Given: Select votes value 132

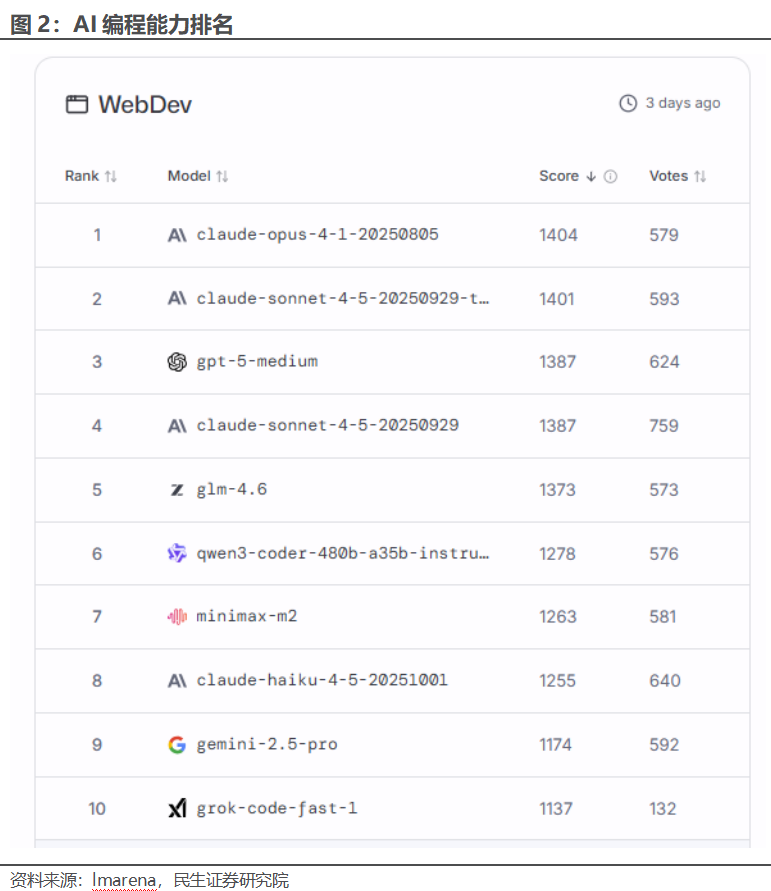Looking at the screenshot, I should (663, 809).
